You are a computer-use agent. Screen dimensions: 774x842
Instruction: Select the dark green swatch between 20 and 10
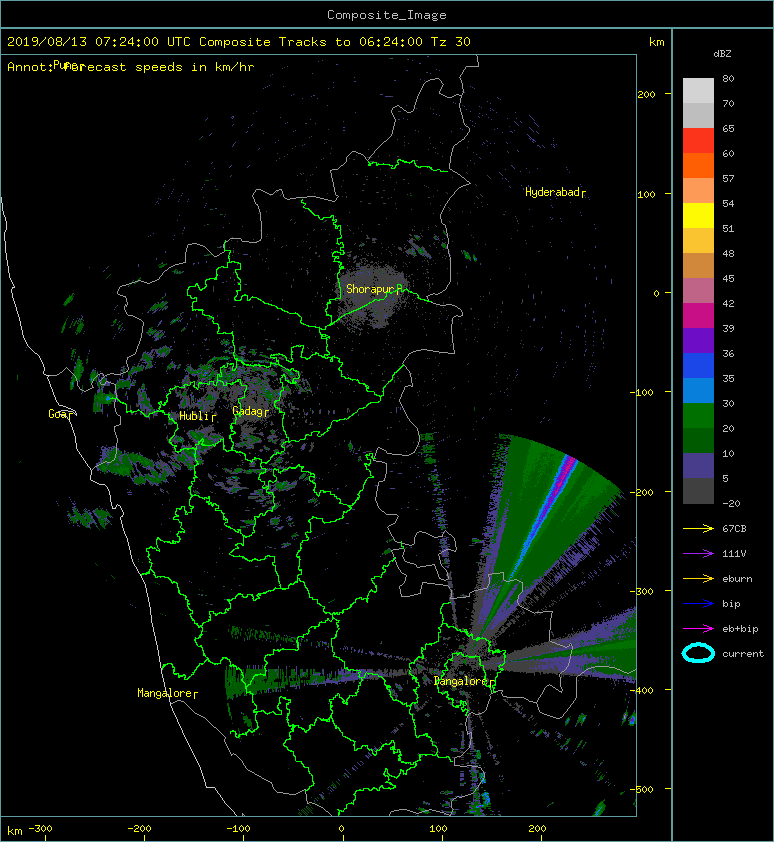pos(698,441)
